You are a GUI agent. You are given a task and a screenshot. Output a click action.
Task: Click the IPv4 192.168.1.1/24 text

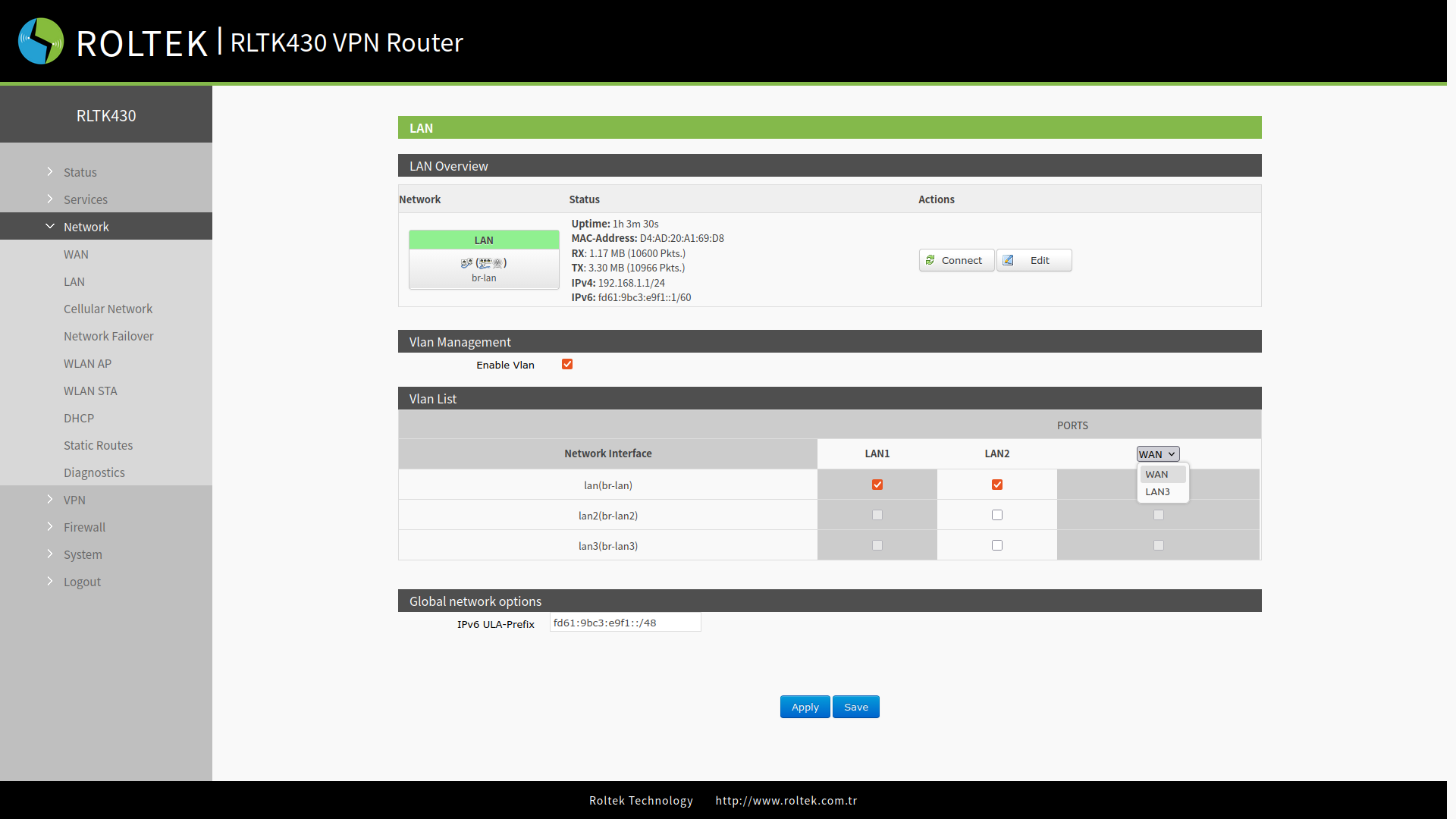click(618, 283)
